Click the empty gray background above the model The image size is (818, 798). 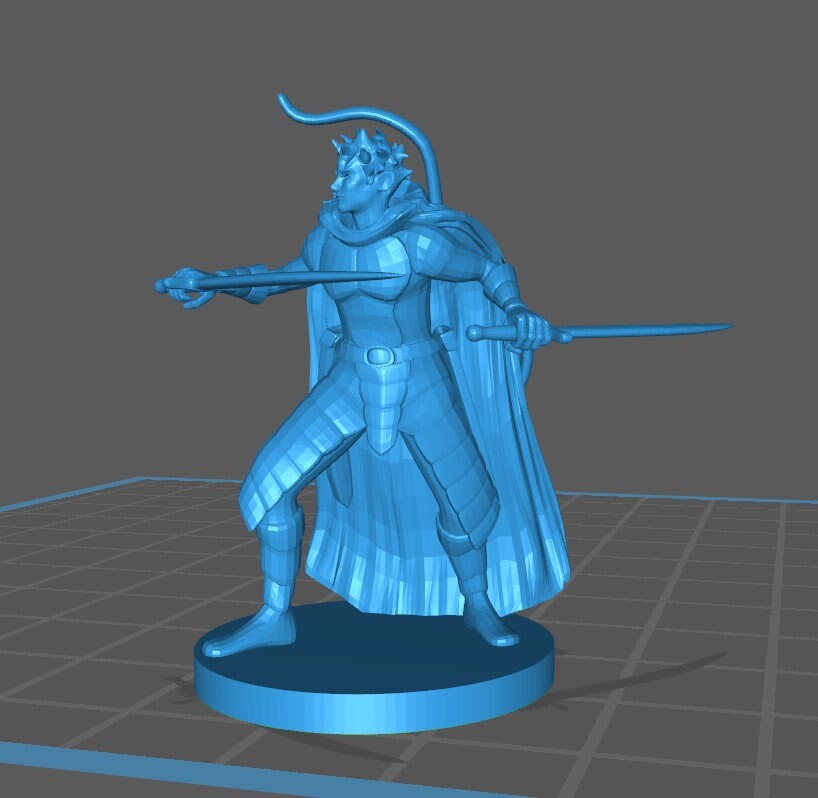600,100
